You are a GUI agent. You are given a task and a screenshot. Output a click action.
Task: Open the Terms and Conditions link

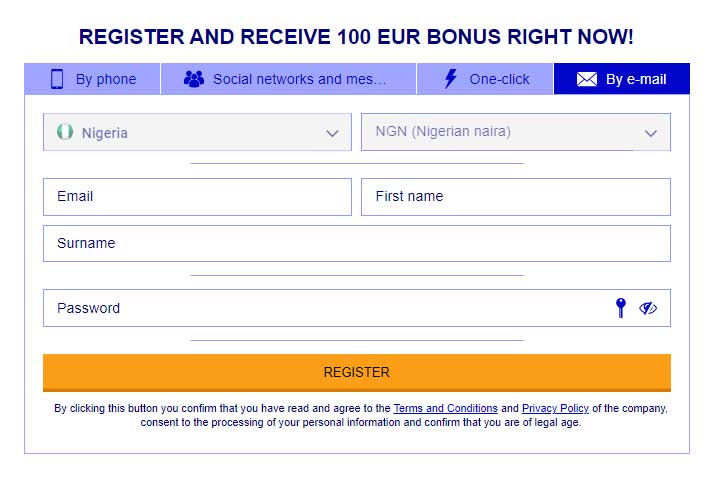pyautogui.click(x=446, y=408)
